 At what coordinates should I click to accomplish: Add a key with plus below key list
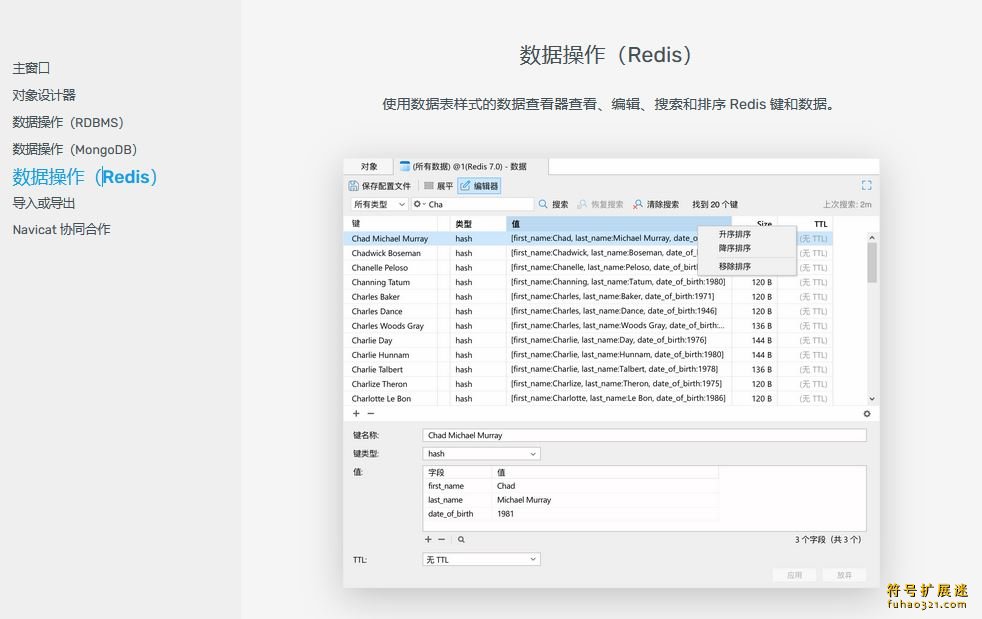356,414
